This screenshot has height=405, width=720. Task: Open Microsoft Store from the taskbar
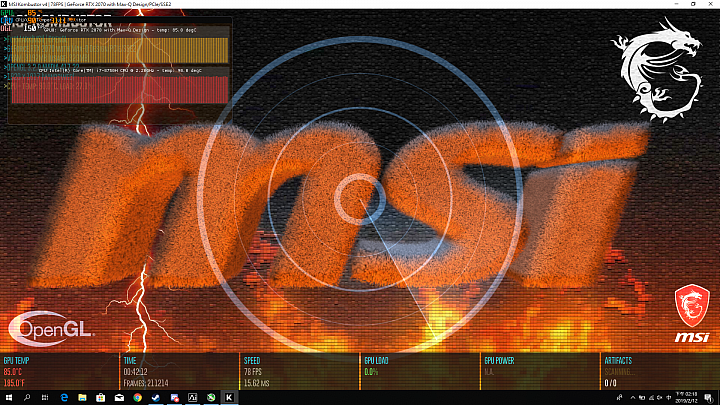pyautogui.click(x=101, y=398)
